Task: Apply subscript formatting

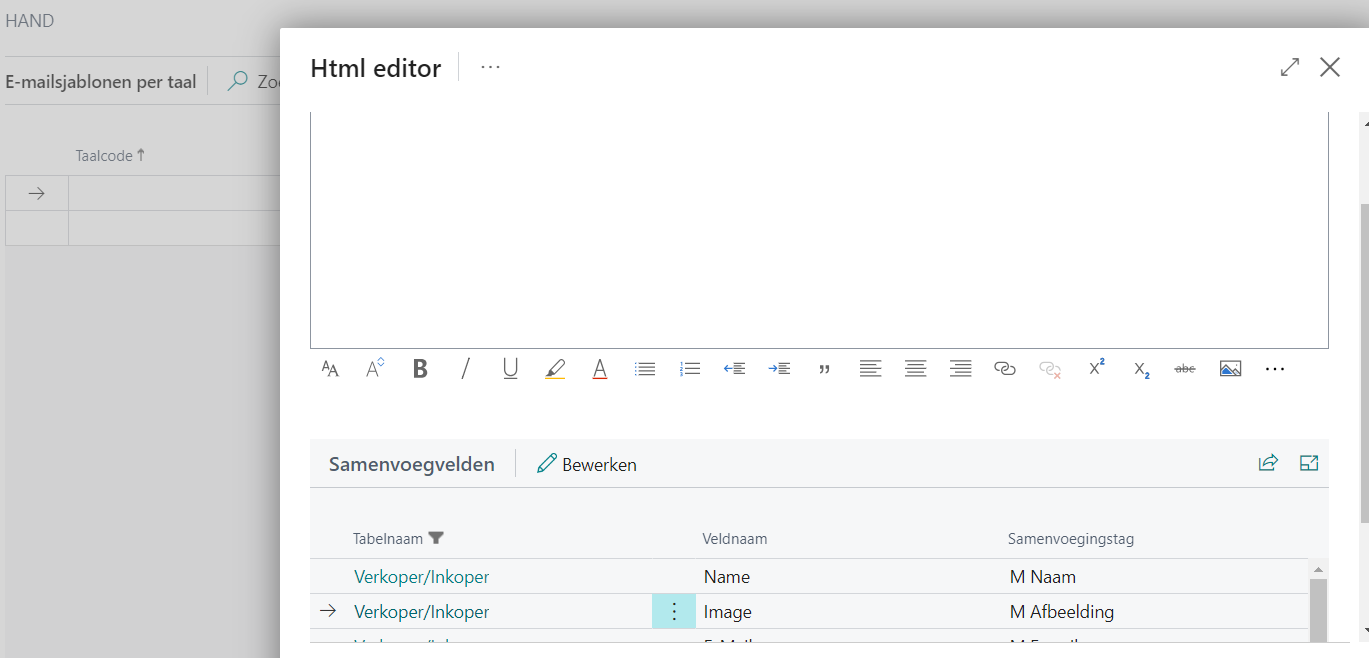Action: click(x=1141, y=369)
